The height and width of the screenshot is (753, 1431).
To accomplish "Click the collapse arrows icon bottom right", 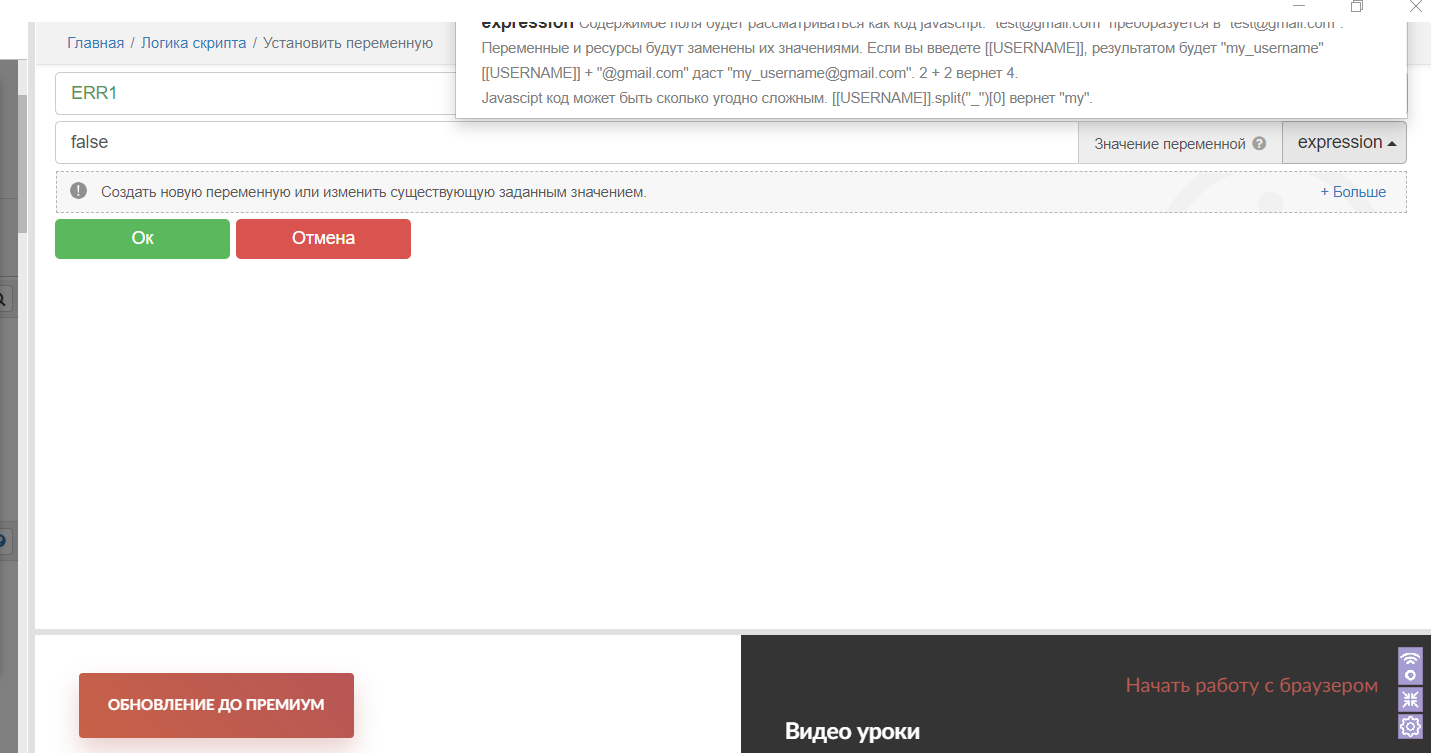I will tap(1410, 699).
